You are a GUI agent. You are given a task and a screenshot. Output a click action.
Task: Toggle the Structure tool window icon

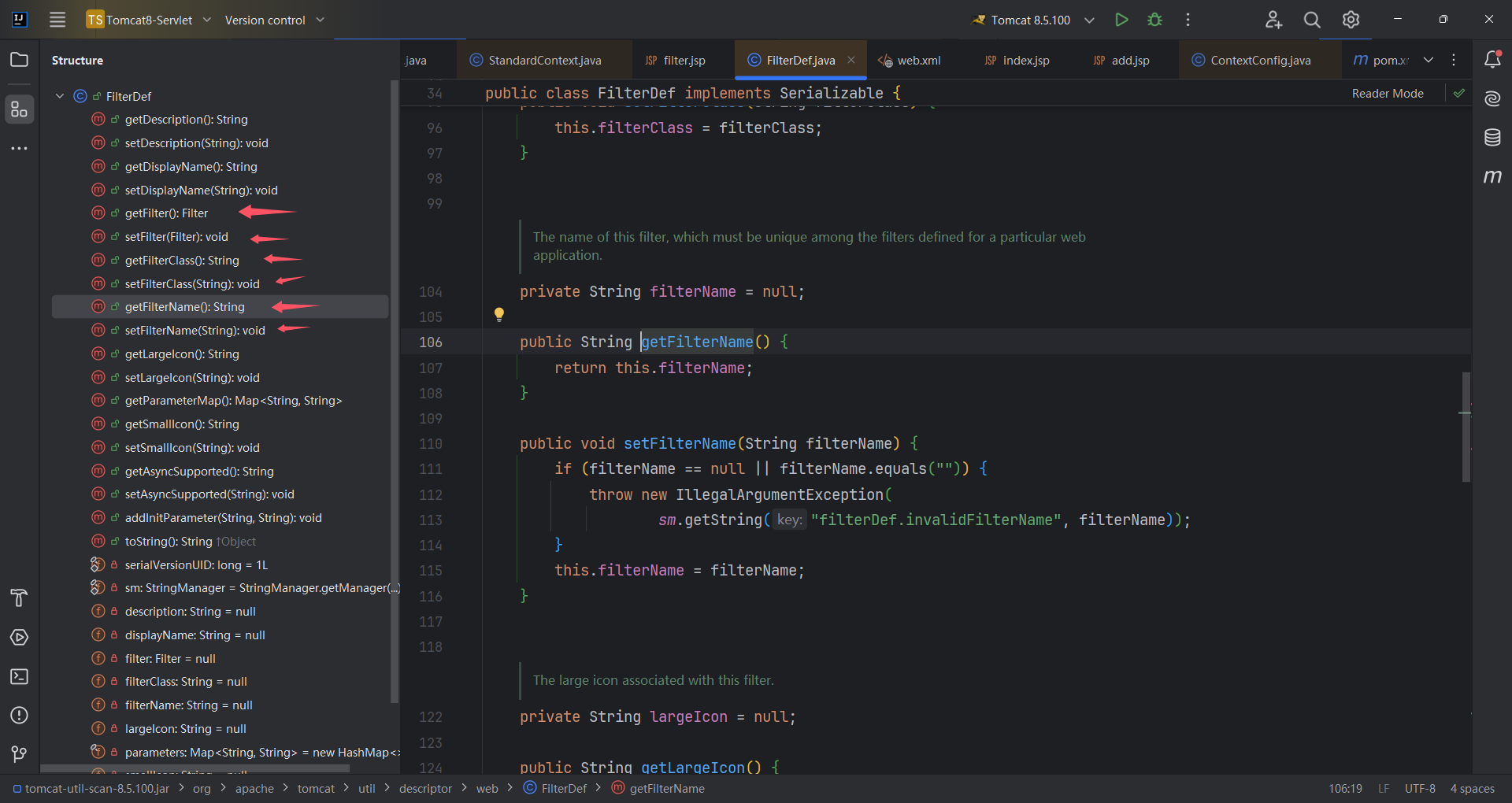click(19, 109)
